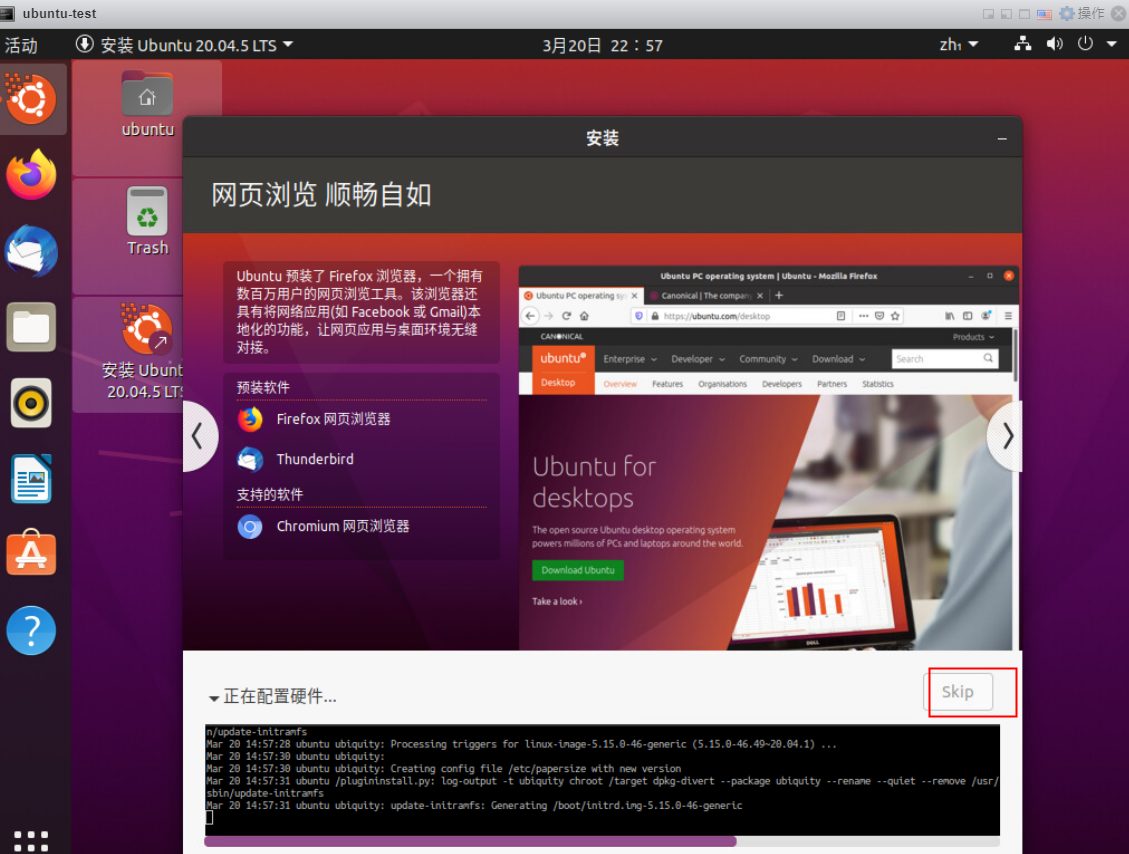The image size is (1129, 854).
Task: Expand Enterprise menu in Firefox screenshot
Action: tap(629, 359)
